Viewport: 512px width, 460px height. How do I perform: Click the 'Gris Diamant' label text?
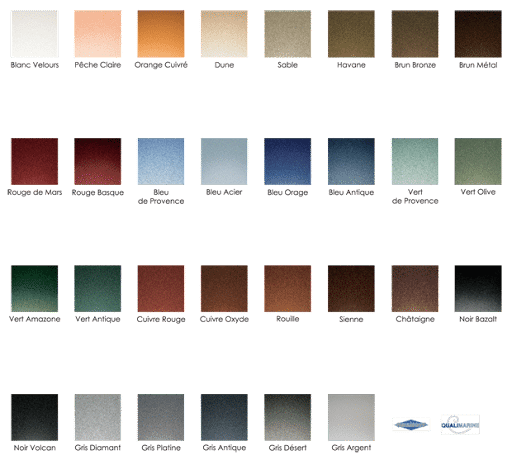98,448
